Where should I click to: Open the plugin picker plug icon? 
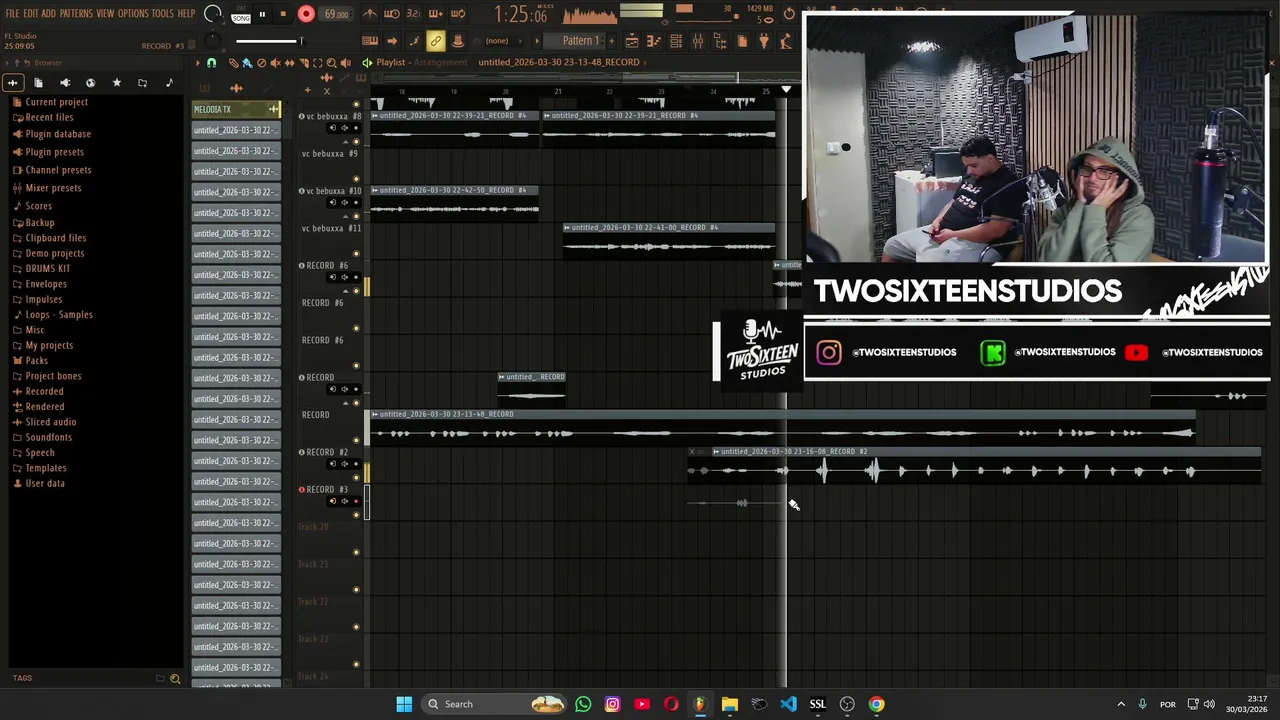pos(764,41)
